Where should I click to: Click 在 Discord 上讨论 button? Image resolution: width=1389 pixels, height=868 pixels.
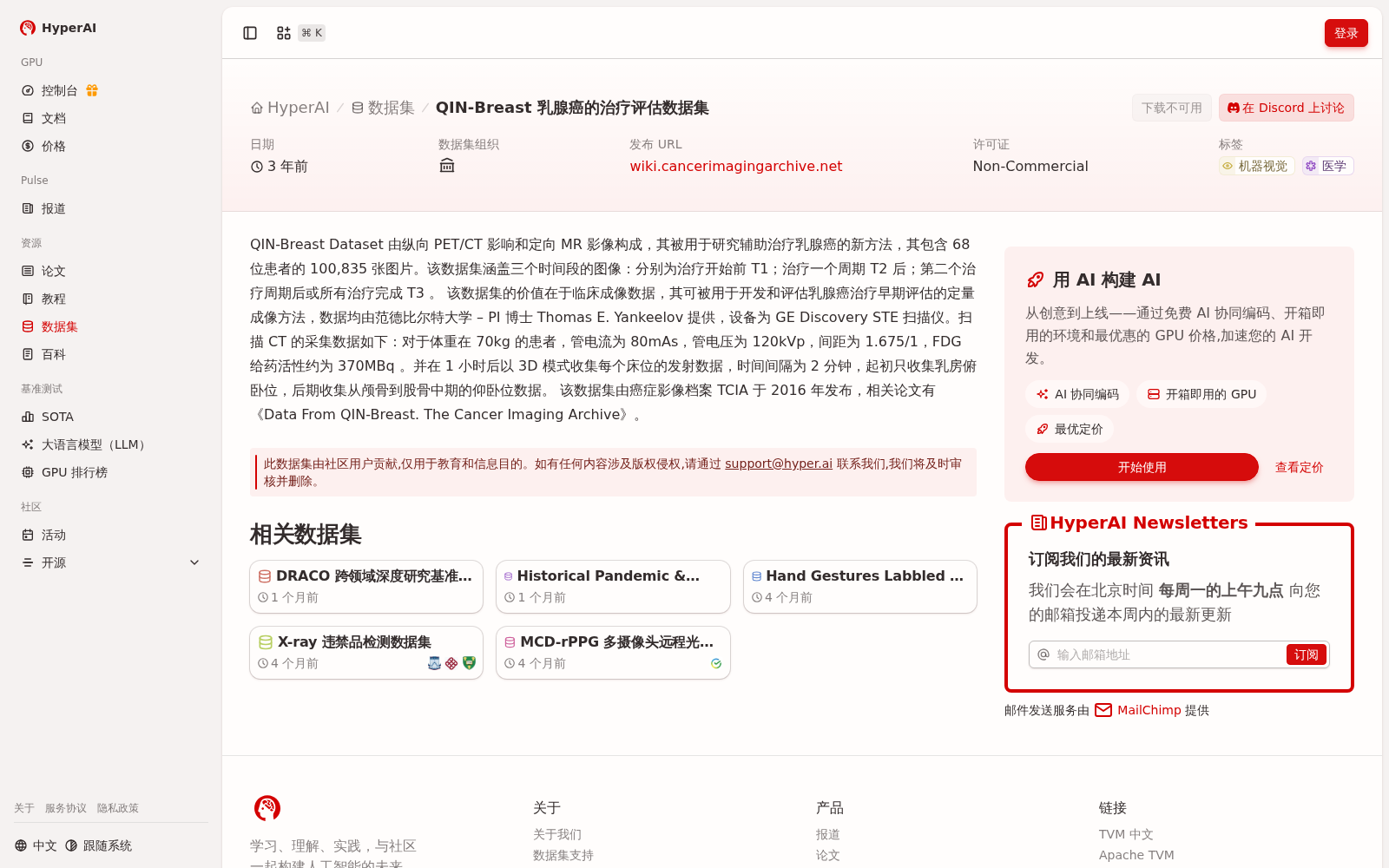tap(1286, 108)
